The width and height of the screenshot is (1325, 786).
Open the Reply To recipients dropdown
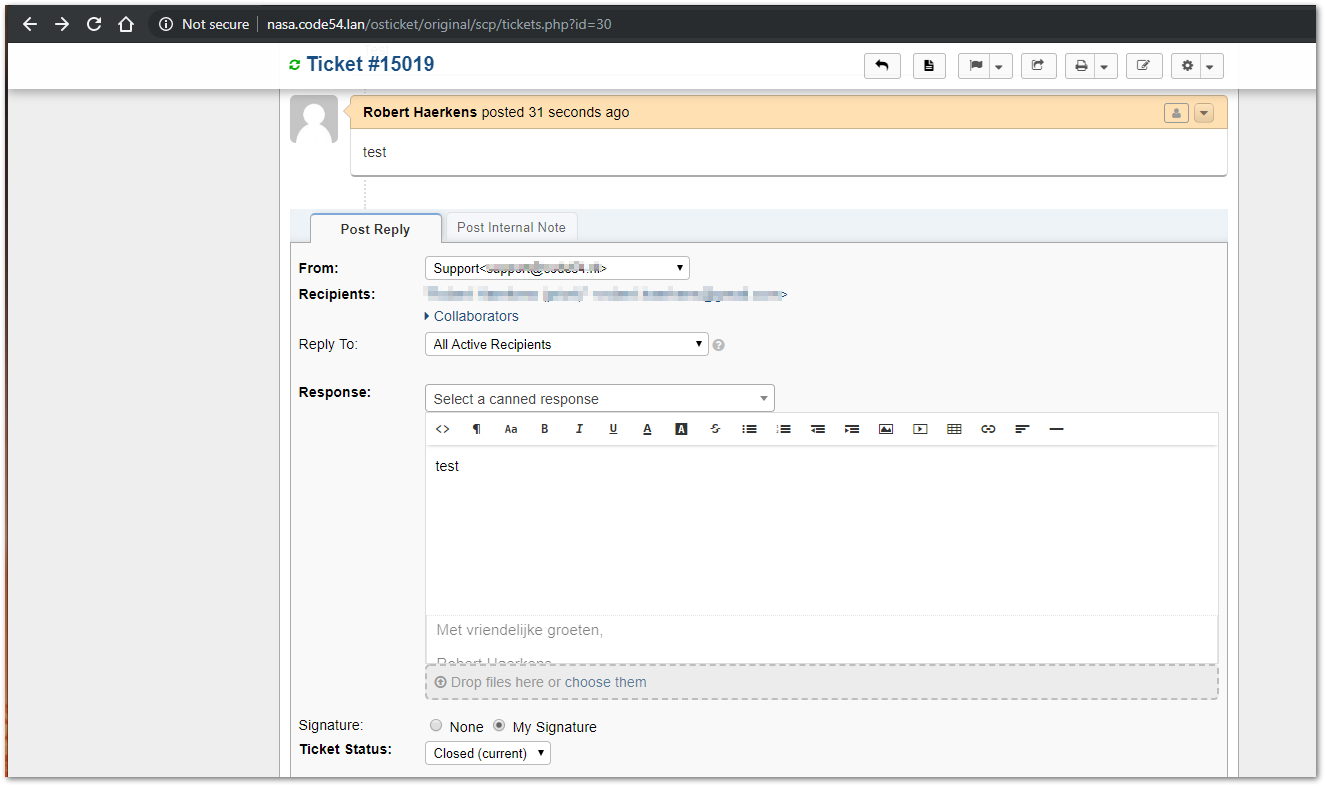(566, 344)
